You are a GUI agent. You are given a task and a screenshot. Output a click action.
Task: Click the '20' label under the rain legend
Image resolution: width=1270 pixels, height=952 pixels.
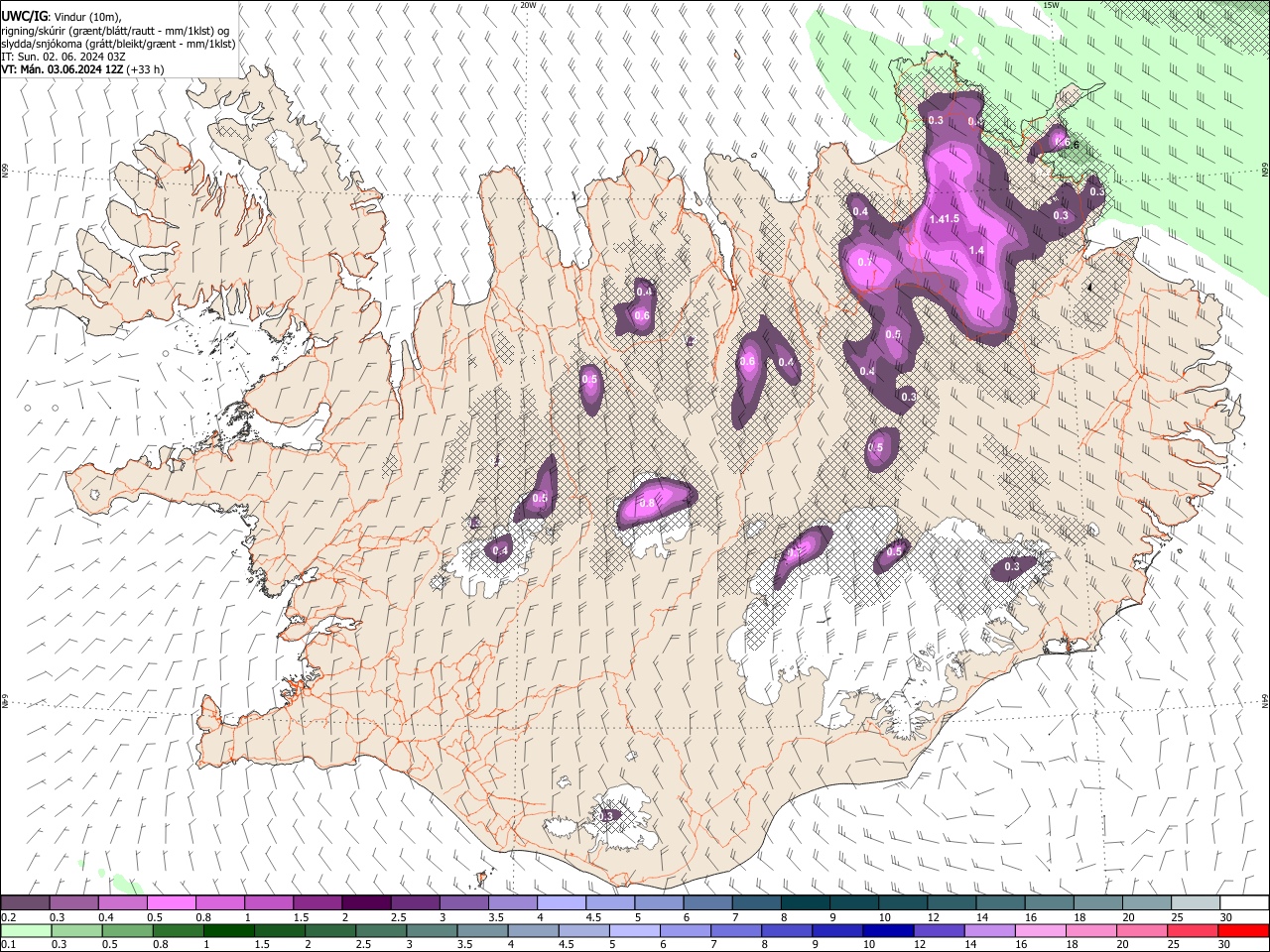click(1122, 945)
